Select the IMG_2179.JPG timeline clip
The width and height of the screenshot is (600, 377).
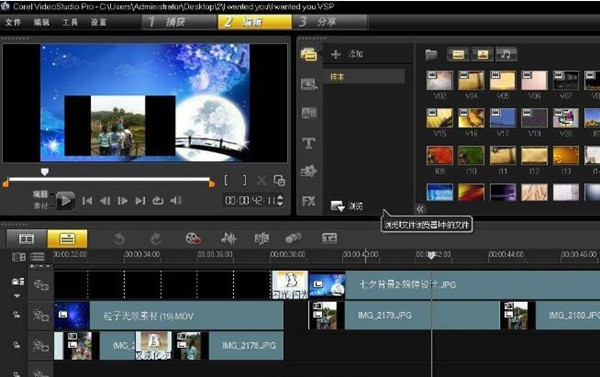[x=404, y=315]
